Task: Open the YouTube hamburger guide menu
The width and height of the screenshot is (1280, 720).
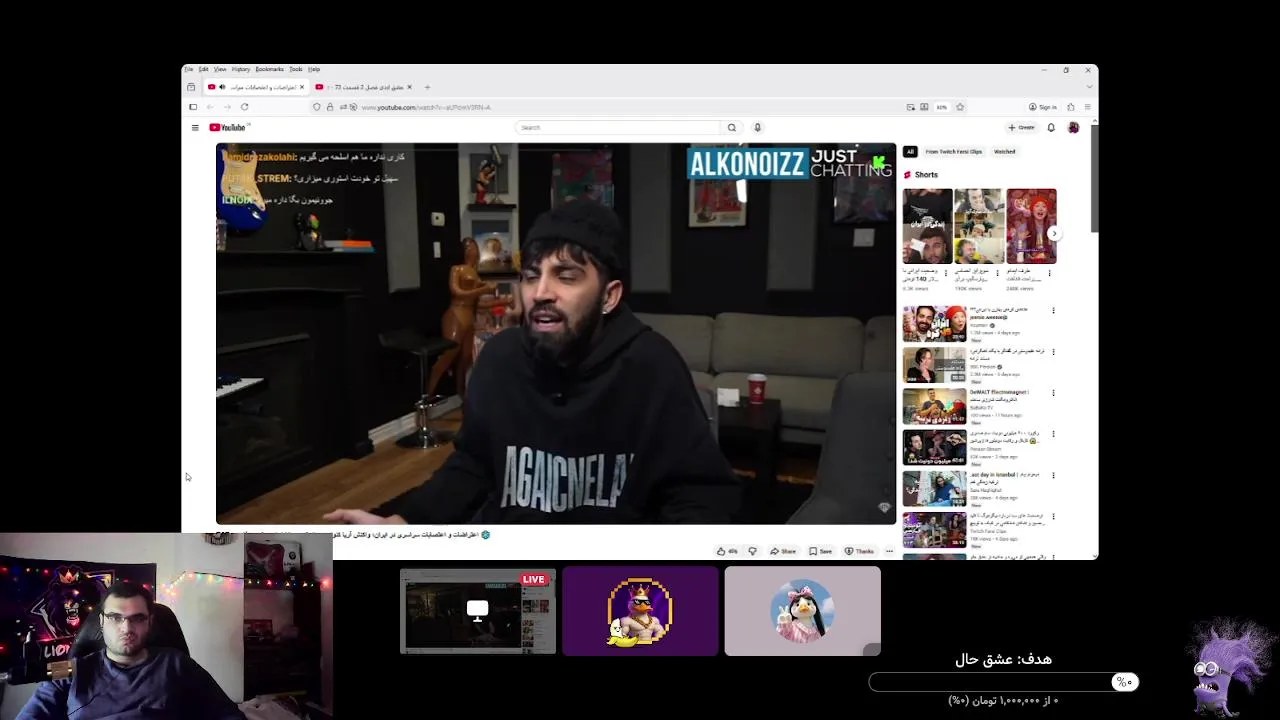Action: coord(195,128)
